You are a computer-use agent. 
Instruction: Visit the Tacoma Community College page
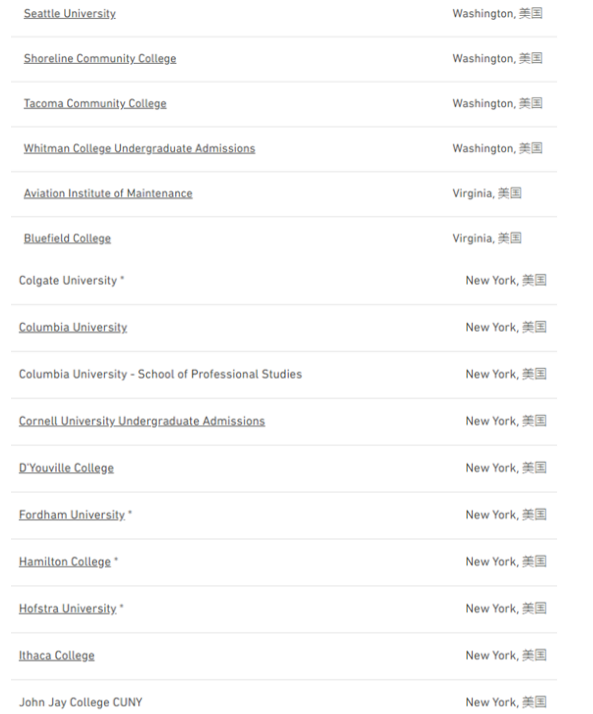click(x=95, y=104)
